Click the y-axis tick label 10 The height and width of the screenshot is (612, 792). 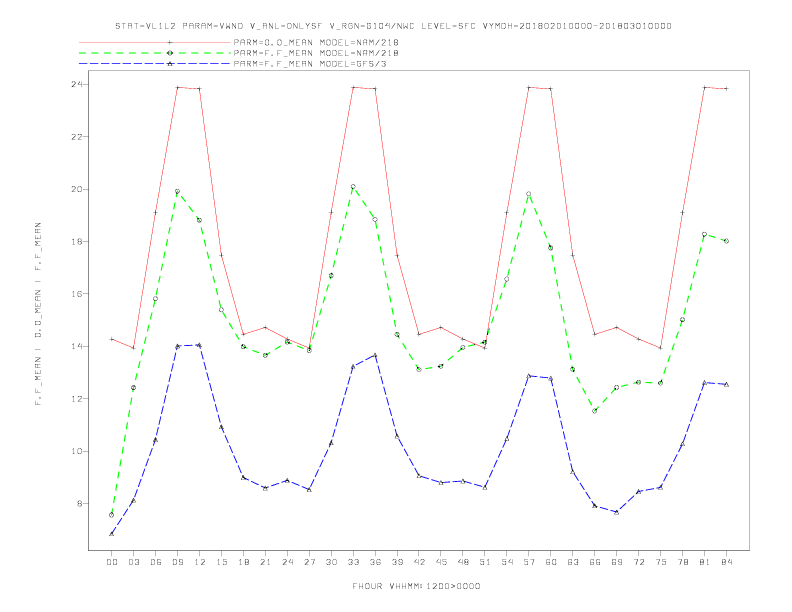(x=76, y=451)
